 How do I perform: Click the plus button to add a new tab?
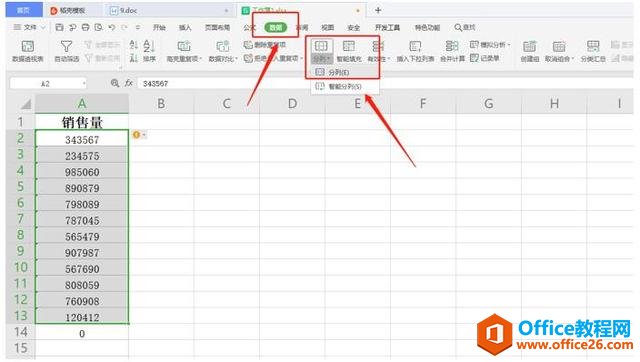378,10
